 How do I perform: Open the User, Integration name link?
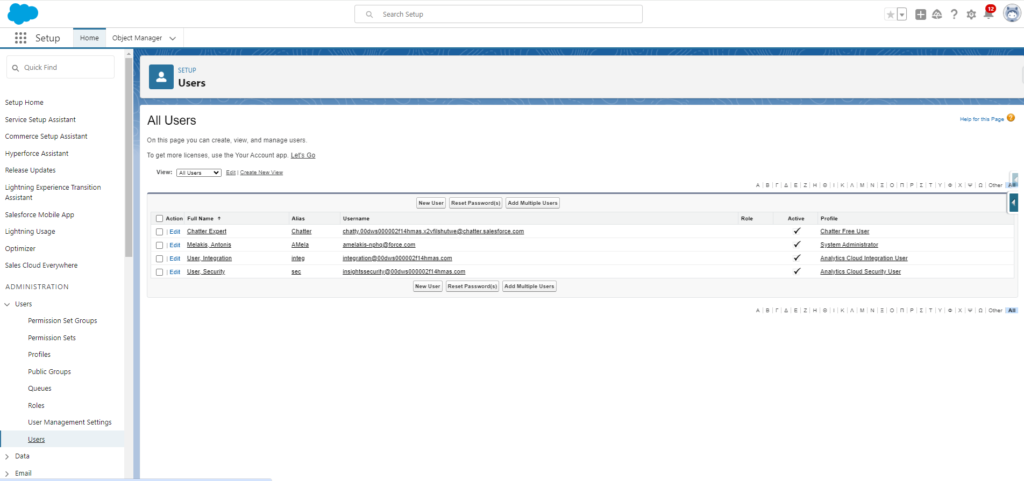pos(209,258)
